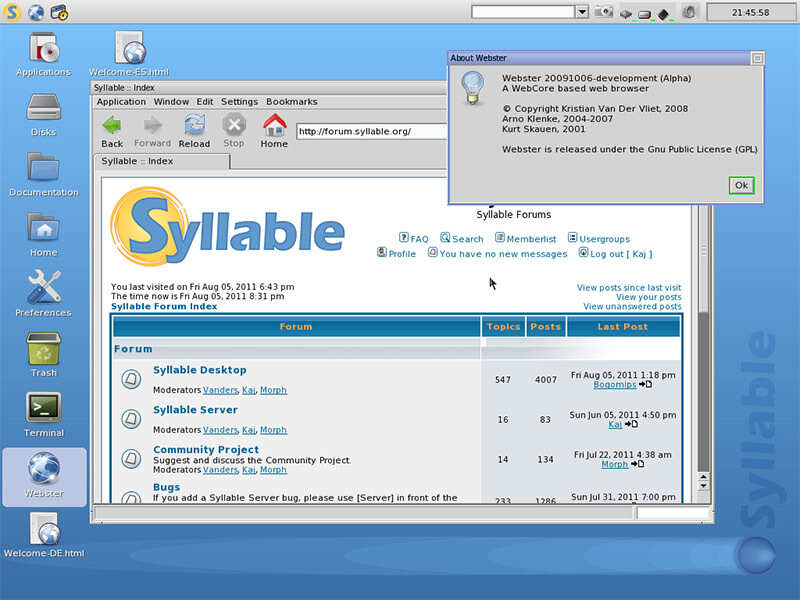Viewport: 800px width, 600px height.
Task: Click the Back navigation icon in Webster
Action: point(111,127)
